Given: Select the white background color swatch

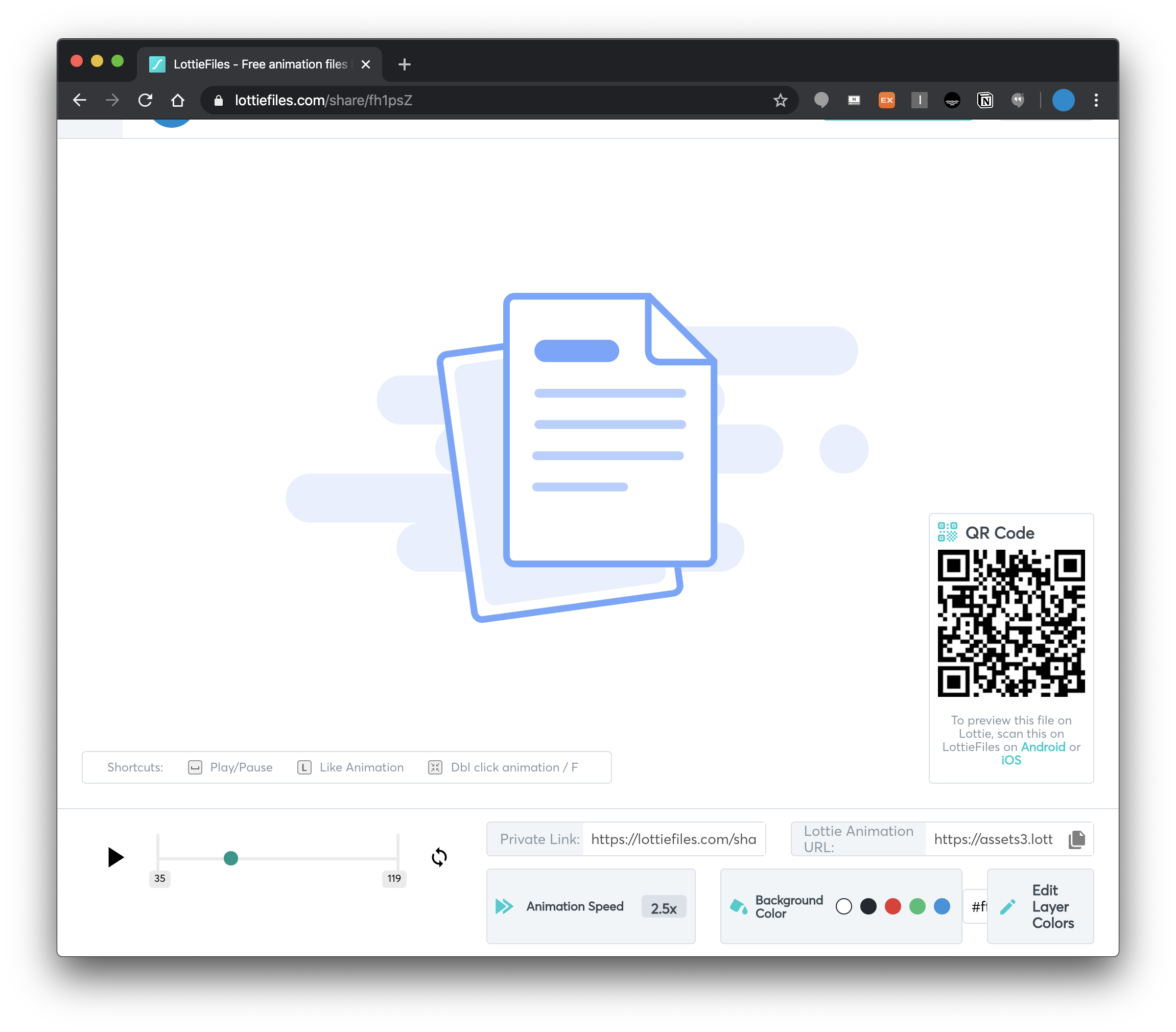Looking at the screenshot, I should 843,907.
